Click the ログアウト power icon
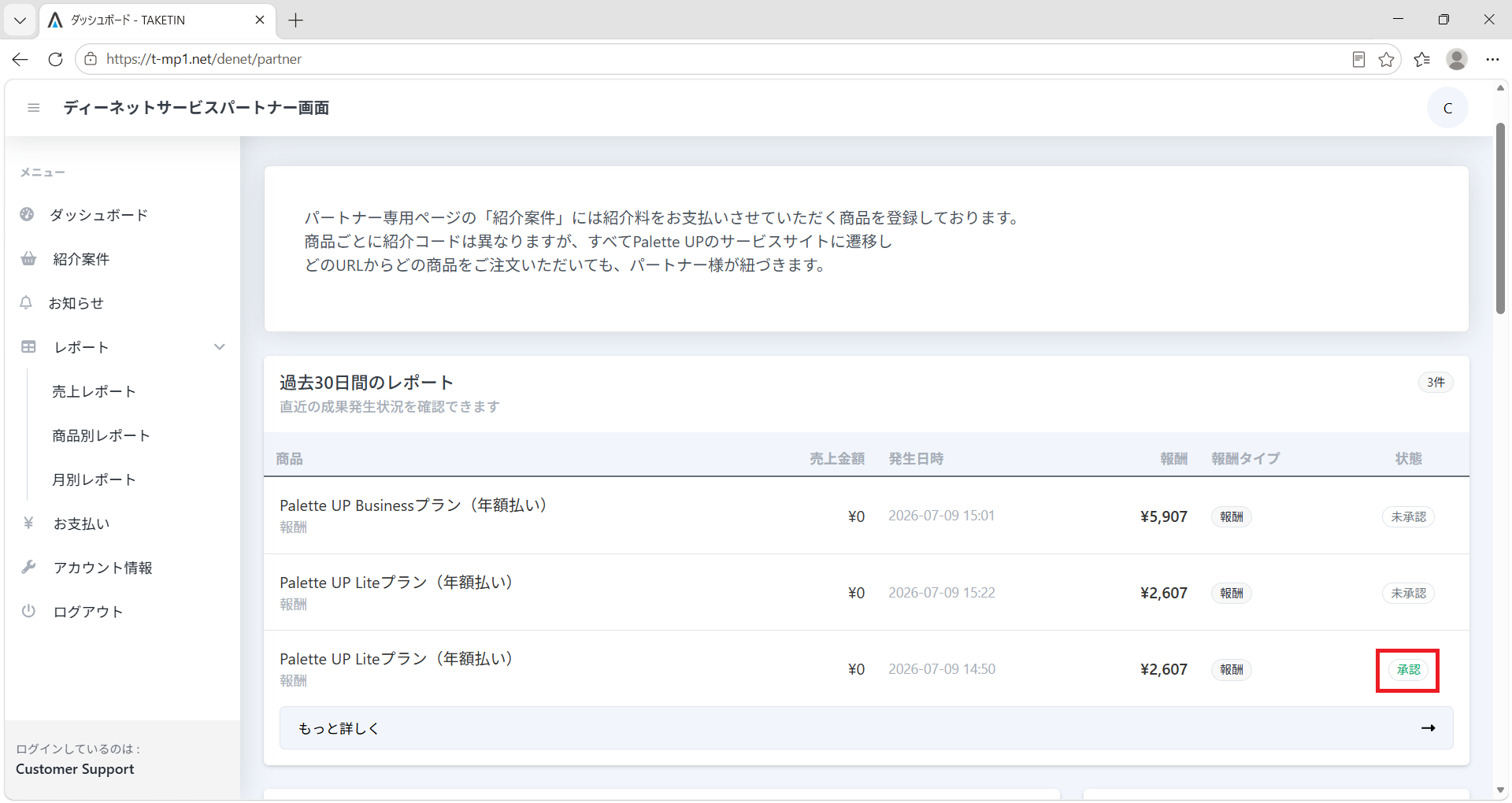Image resolution: width=1512 pixels, height=803 pixels. pyautogui.click(x=28, y=611)
